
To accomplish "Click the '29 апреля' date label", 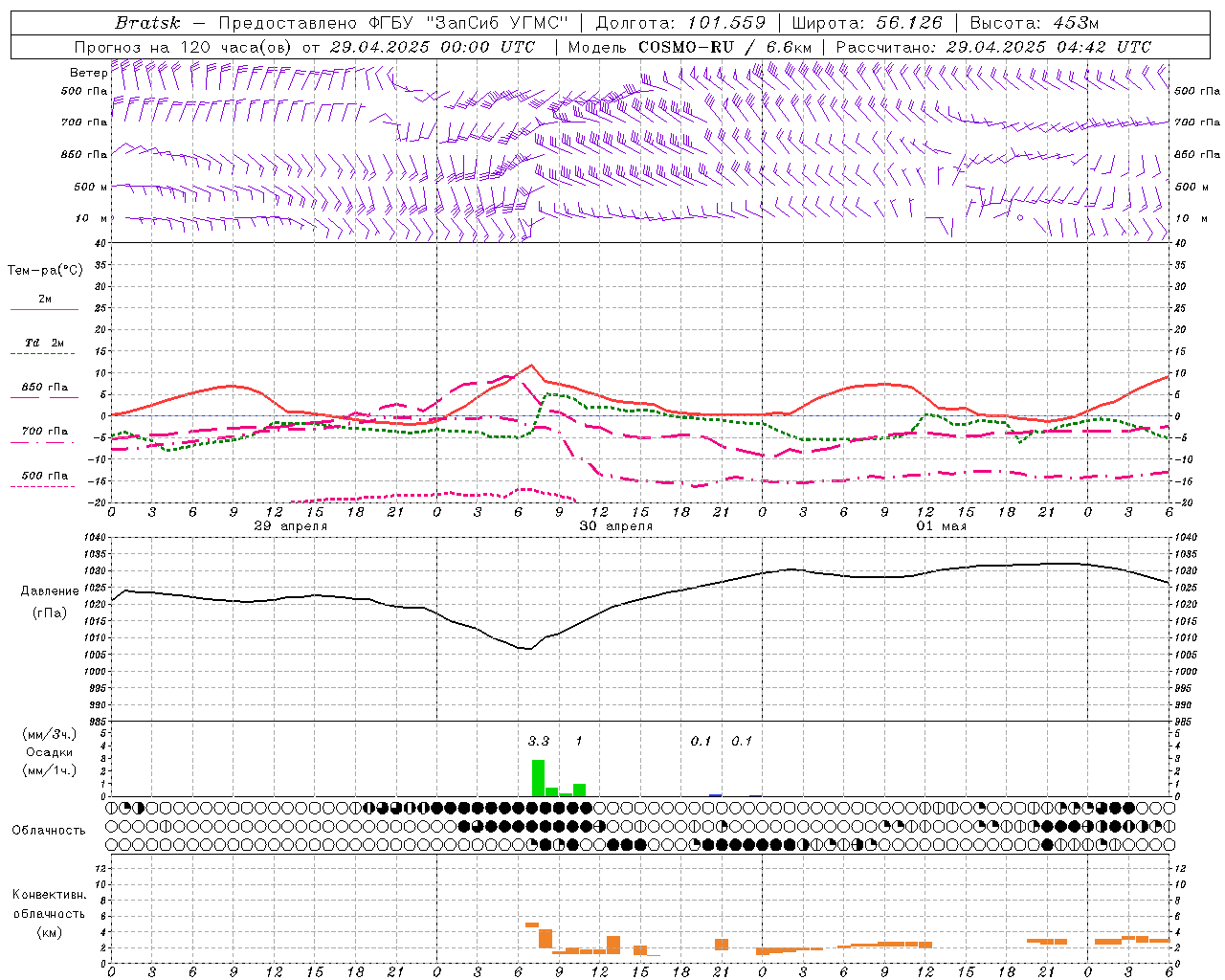I will click(x=291, y=526).
